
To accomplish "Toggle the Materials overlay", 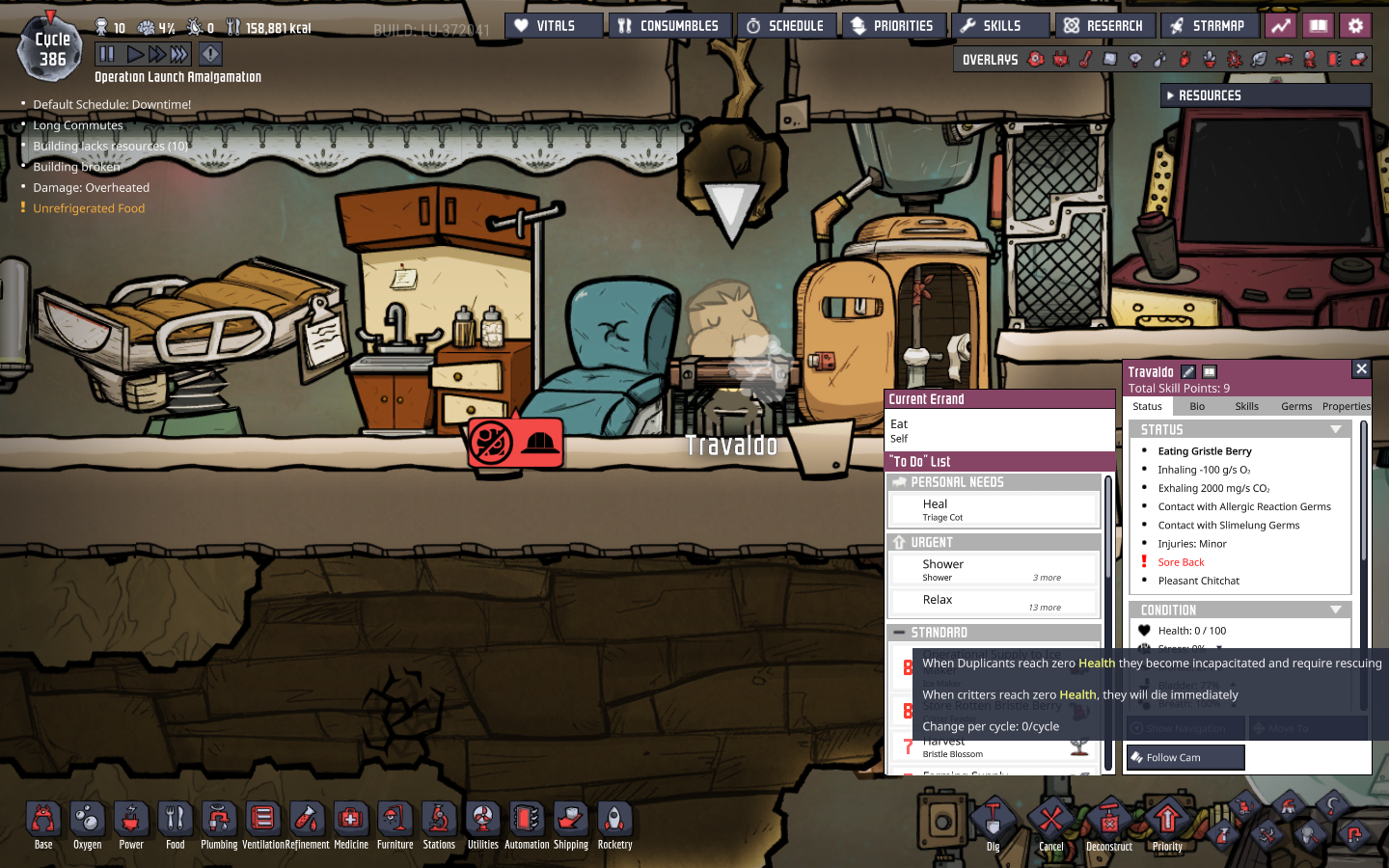I will tap(1110, 60).
